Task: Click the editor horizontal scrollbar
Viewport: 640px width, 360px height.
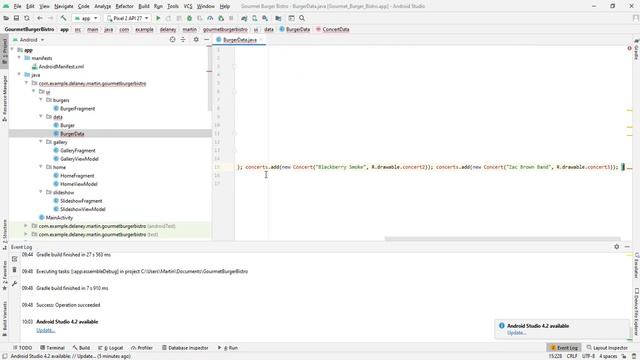Action: point(502,239)
